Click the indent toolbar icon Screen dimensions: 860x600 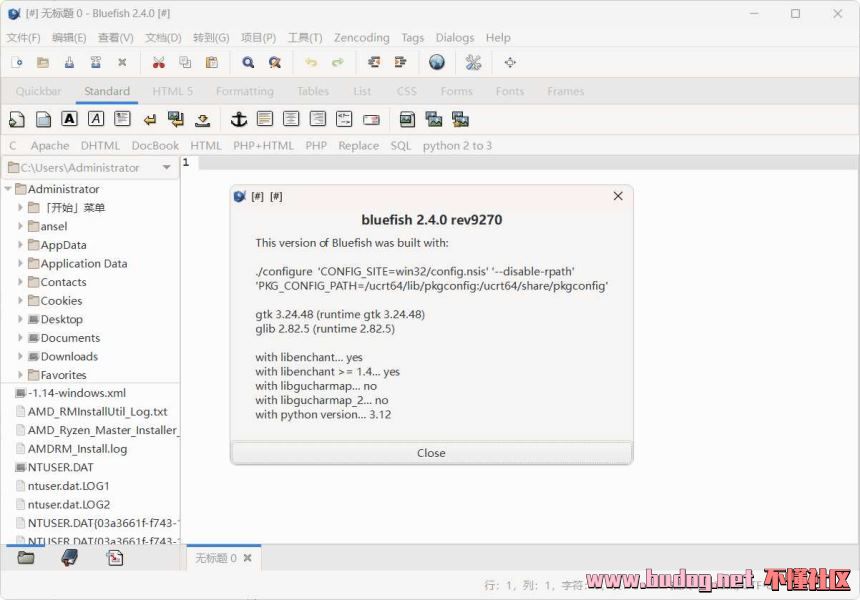400,63
